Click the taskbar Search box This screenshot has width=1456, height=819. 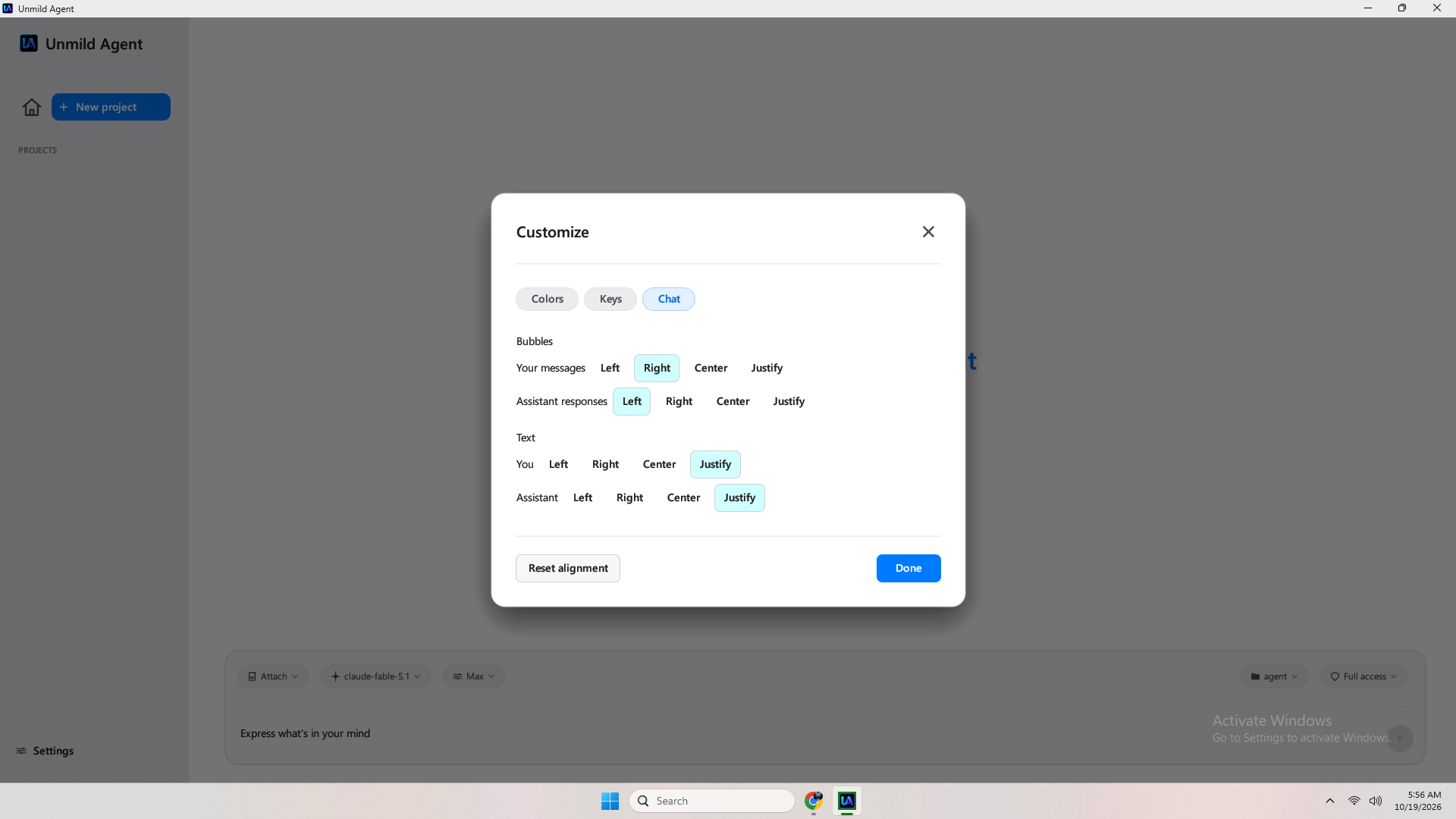(x=712, y=801)
